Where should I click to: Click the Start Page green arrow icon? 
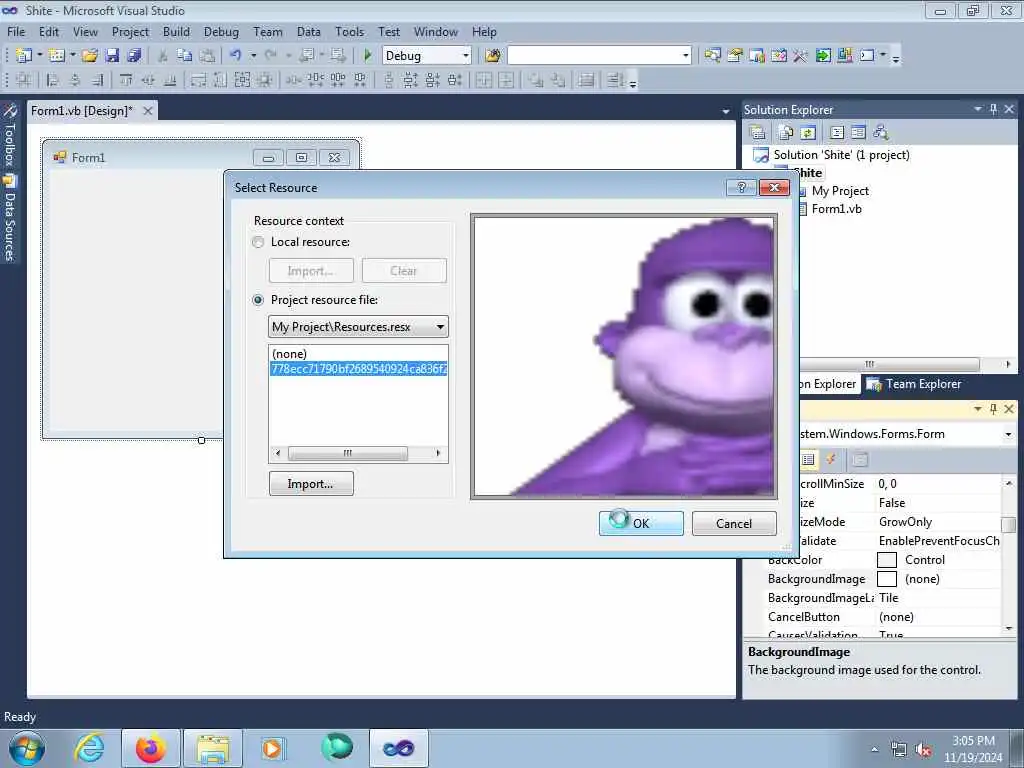coord(823,56)
